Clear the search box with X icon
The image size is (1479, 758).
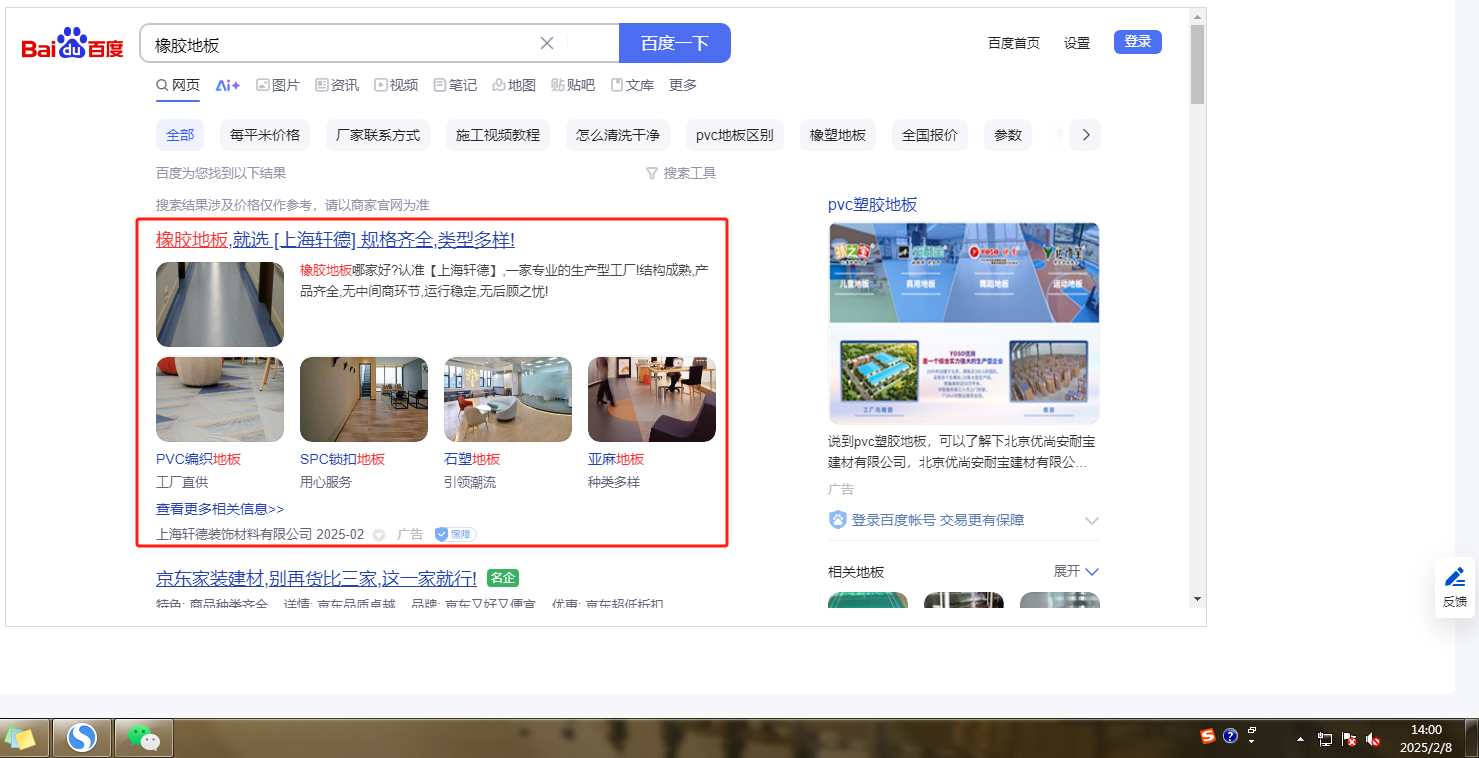547,43
